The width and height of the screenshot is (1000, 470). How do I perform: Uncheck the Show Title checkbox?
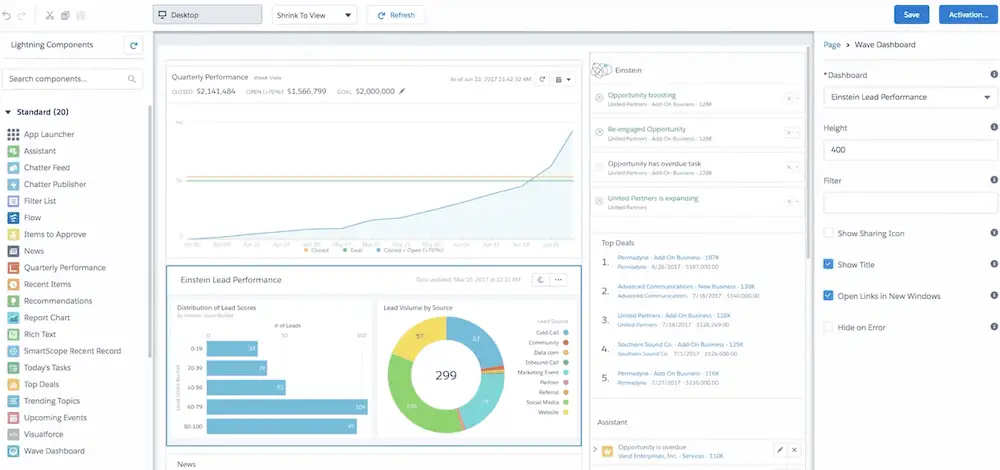pos(828,264)
